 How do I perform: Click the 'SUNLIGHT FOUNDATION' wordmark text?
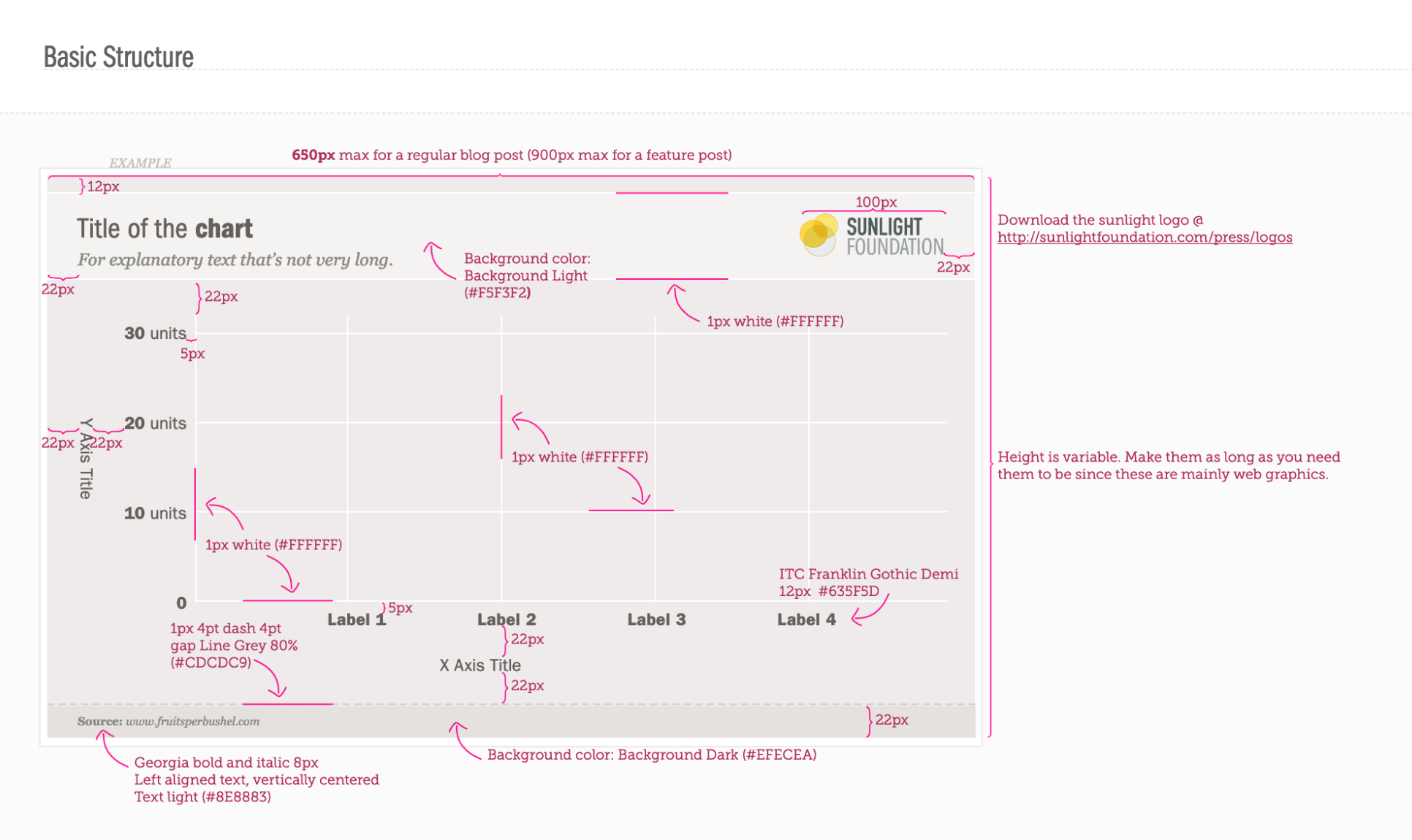(x=895, y=237)
